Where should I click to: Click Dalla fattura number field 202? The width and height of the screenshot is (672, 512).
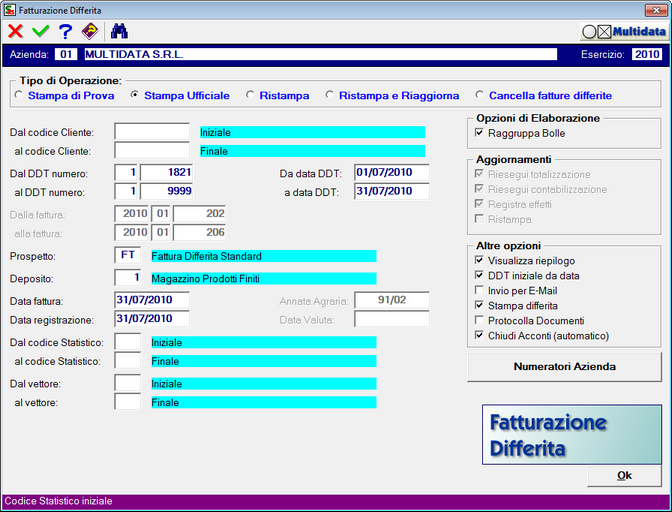199,214
